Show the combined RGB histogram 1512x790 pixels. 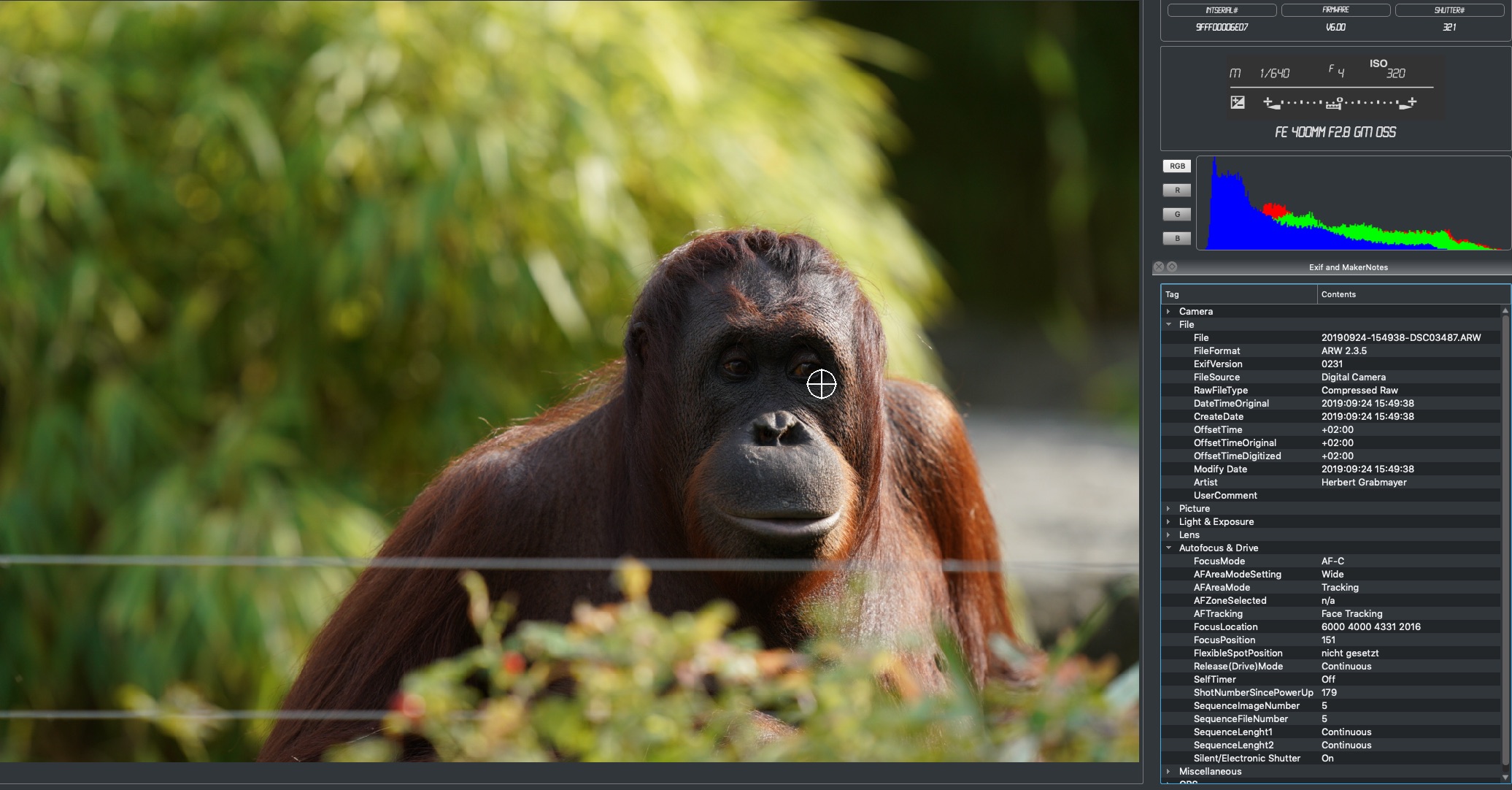click(x=1177, y=166)
